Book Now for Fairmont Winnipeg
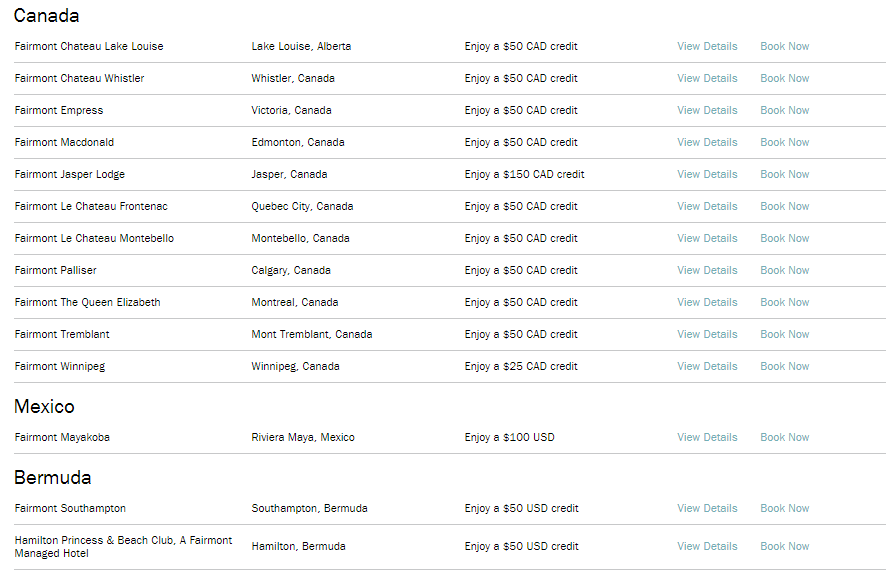This screenshot has width=891, height=582. coord(784,366)
